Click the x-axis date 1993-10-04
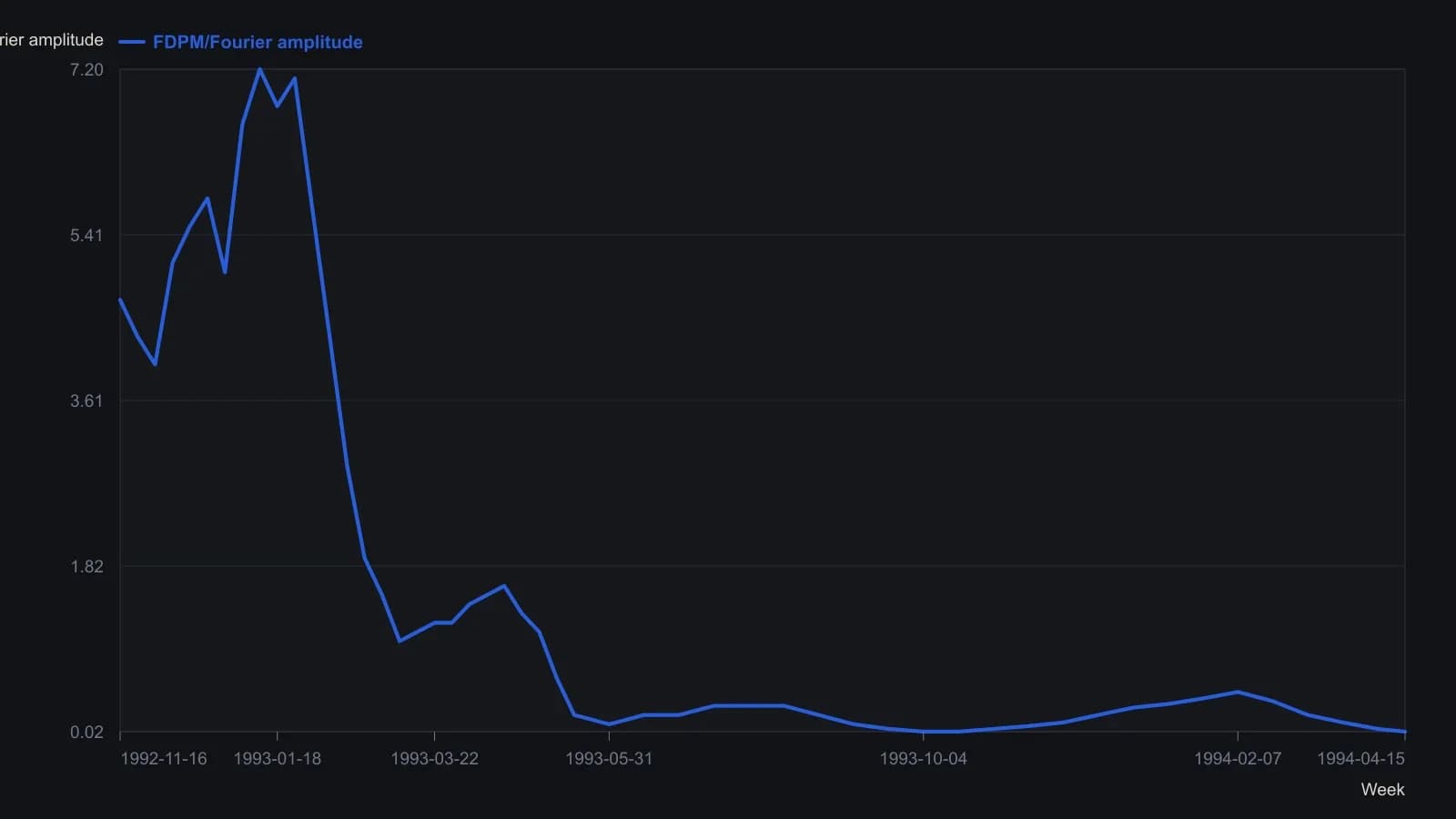The height and width of the screenshot is (819, 1456). coord(923,759)
